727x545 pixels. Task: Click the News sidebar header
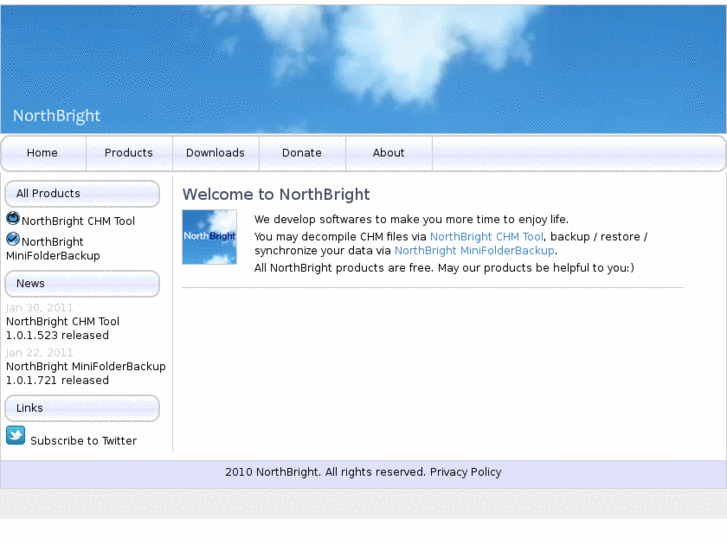click(x=82, y=284)
